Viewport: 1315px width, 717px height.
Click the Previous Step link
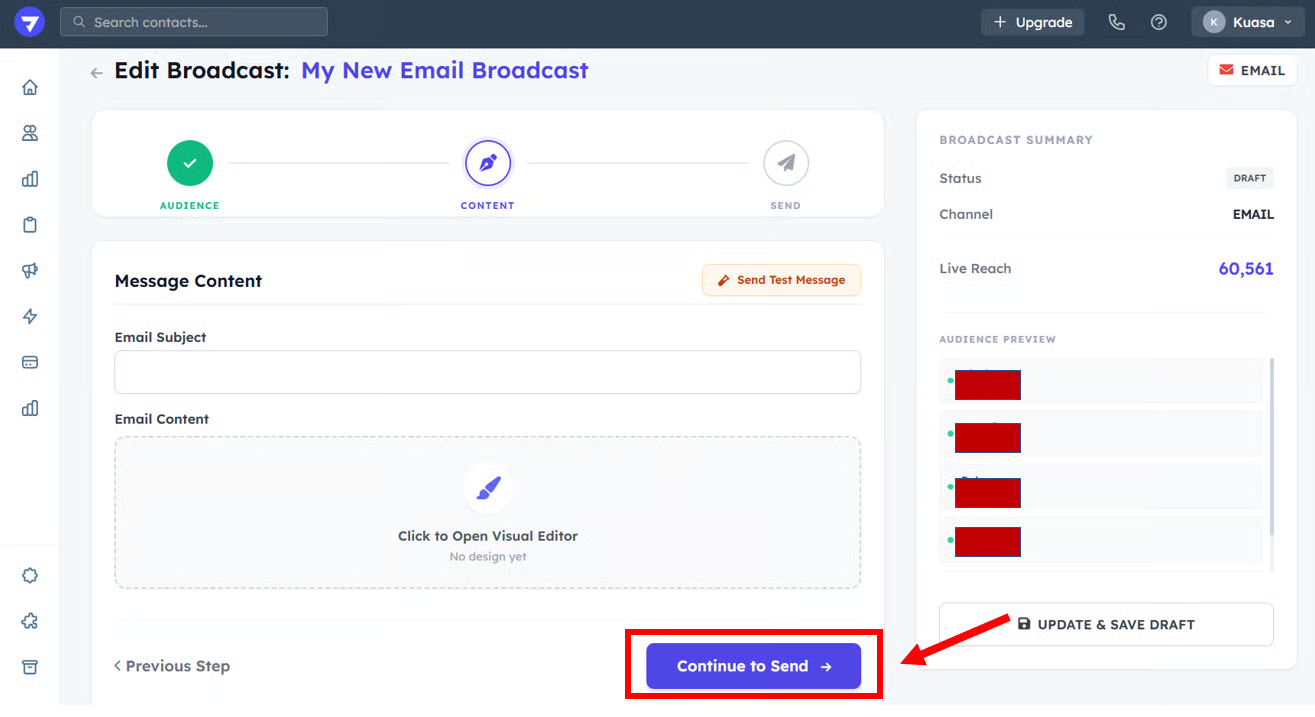172,666
